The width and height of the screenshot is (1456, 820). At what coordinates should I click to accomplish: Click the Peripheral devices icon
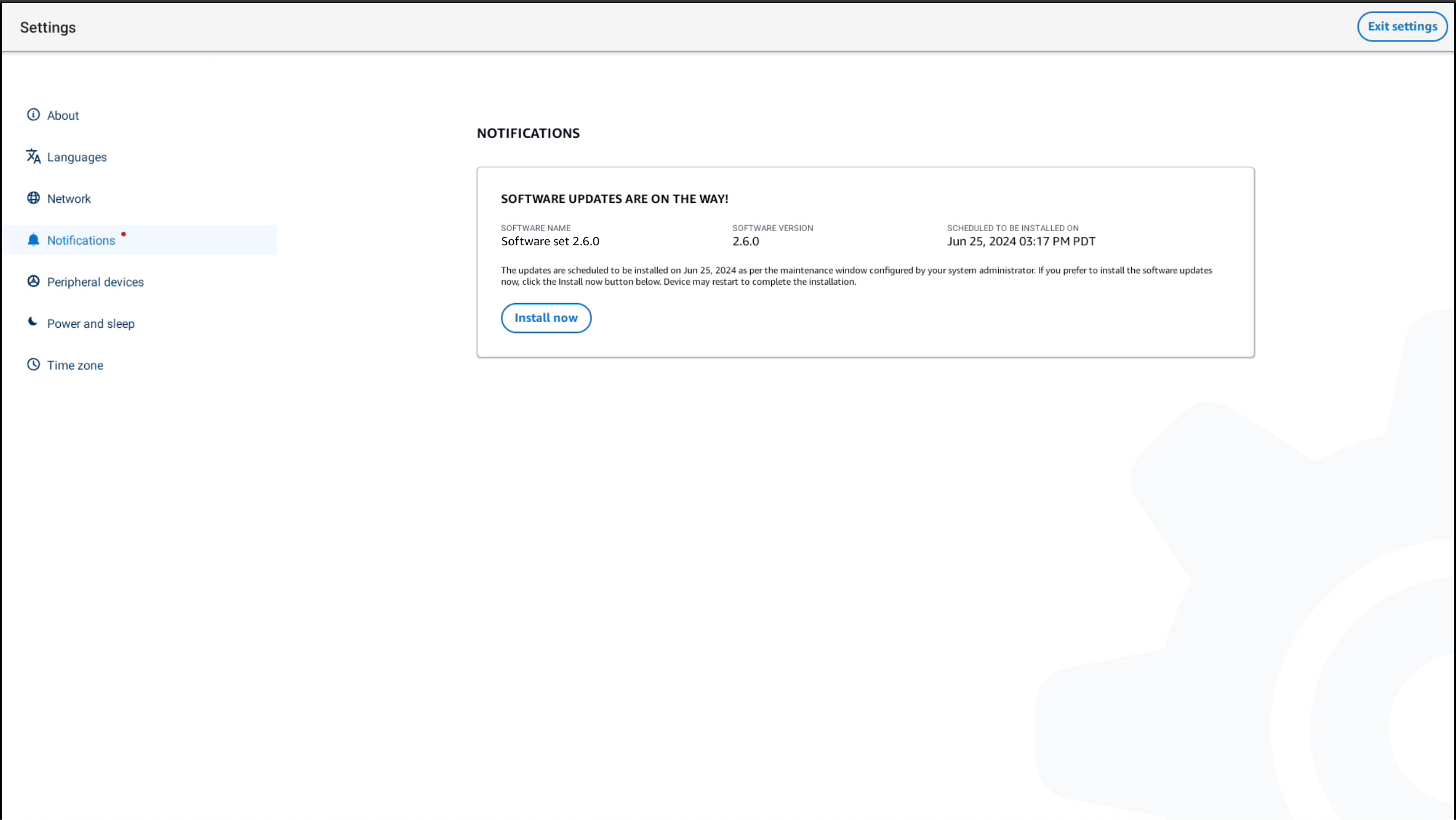tap(34, 281)
